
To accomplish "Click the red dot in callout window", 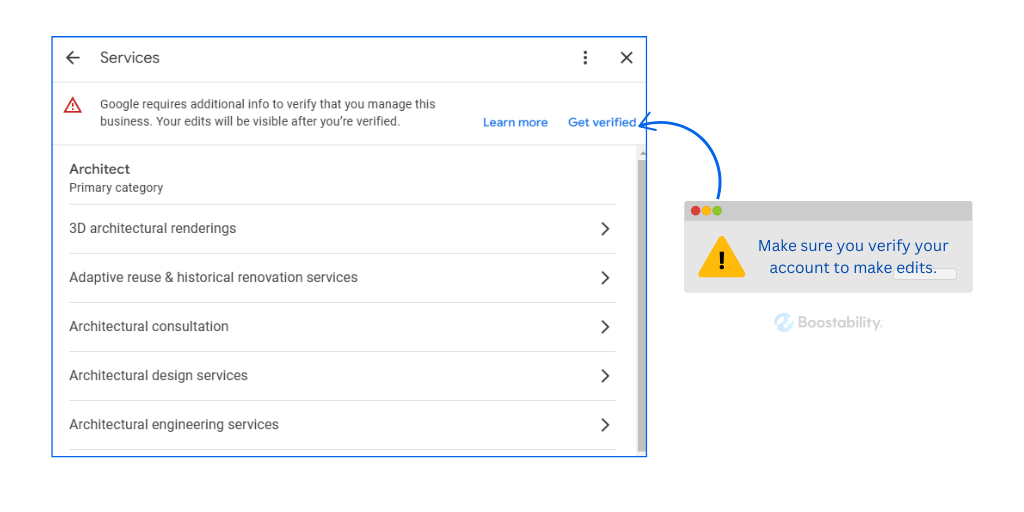I will (x=696, y=211).
